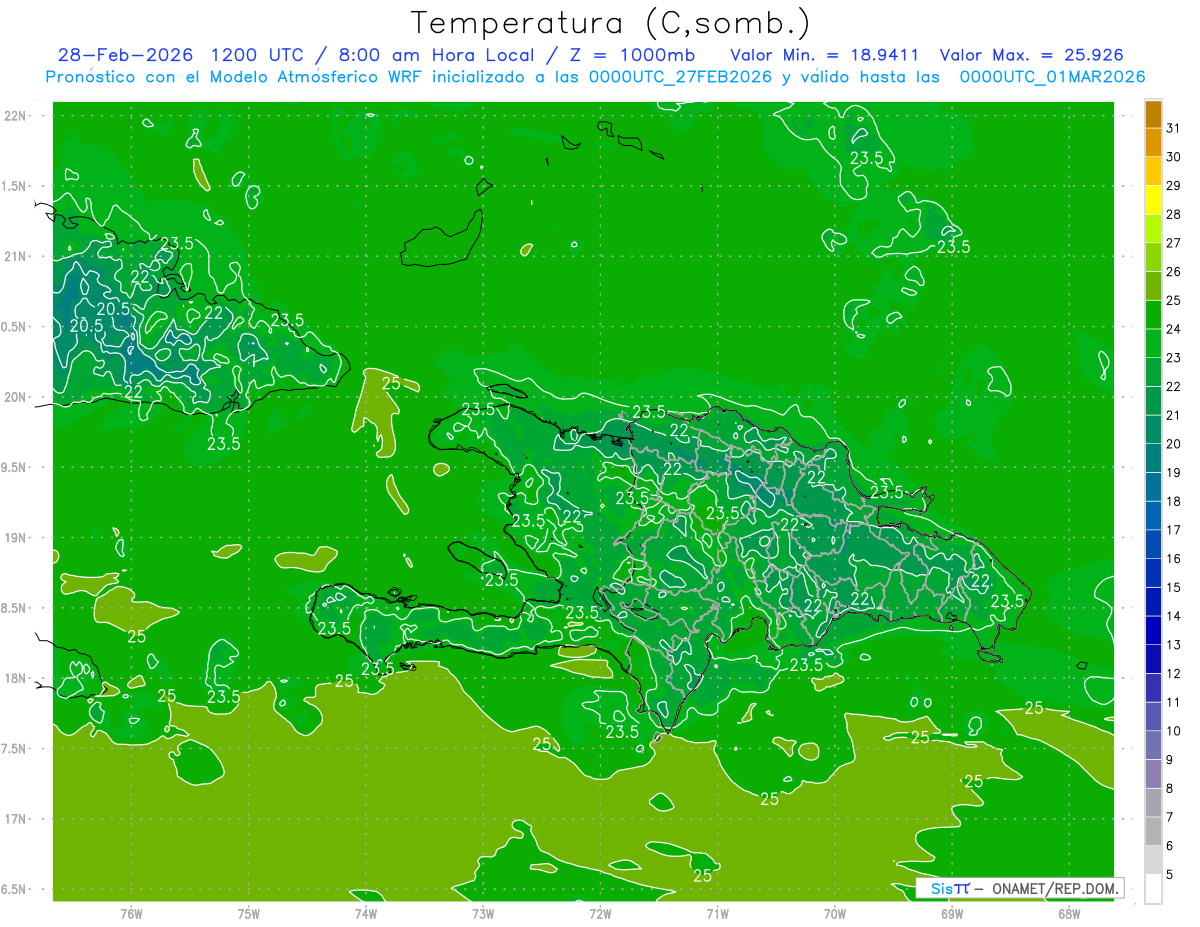Click the '19N' latitude axis label
1200x927 pixels.
click(x=14, y=538)
